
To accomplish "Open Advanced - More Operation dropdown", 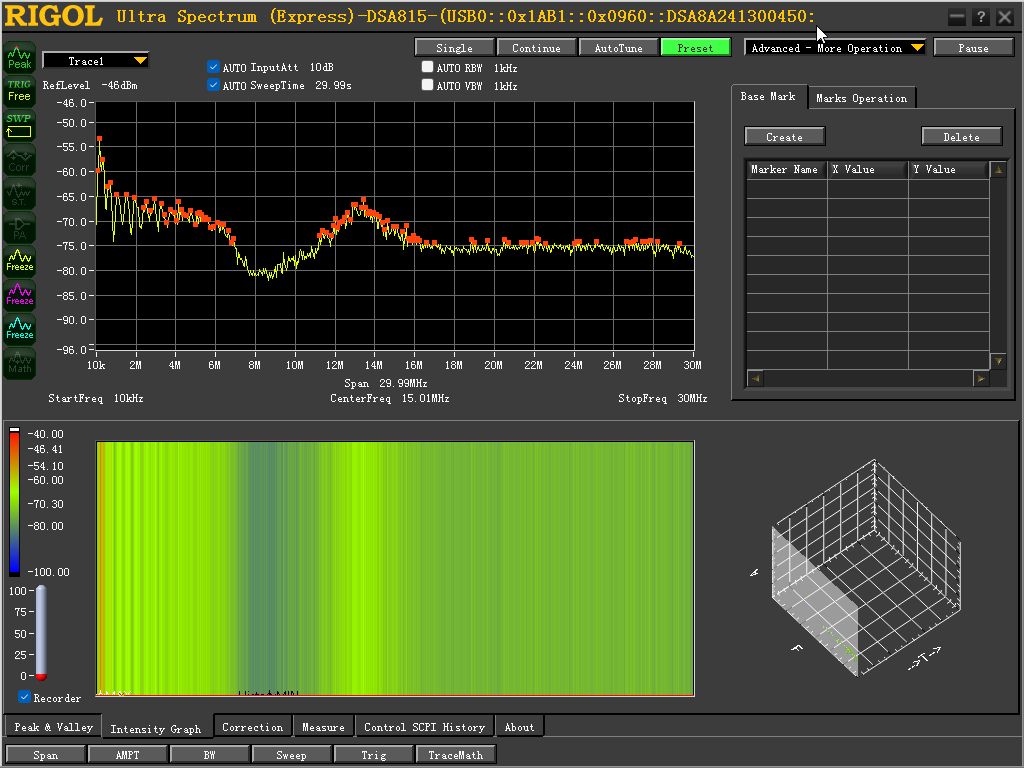I will [x=836, y=48].
